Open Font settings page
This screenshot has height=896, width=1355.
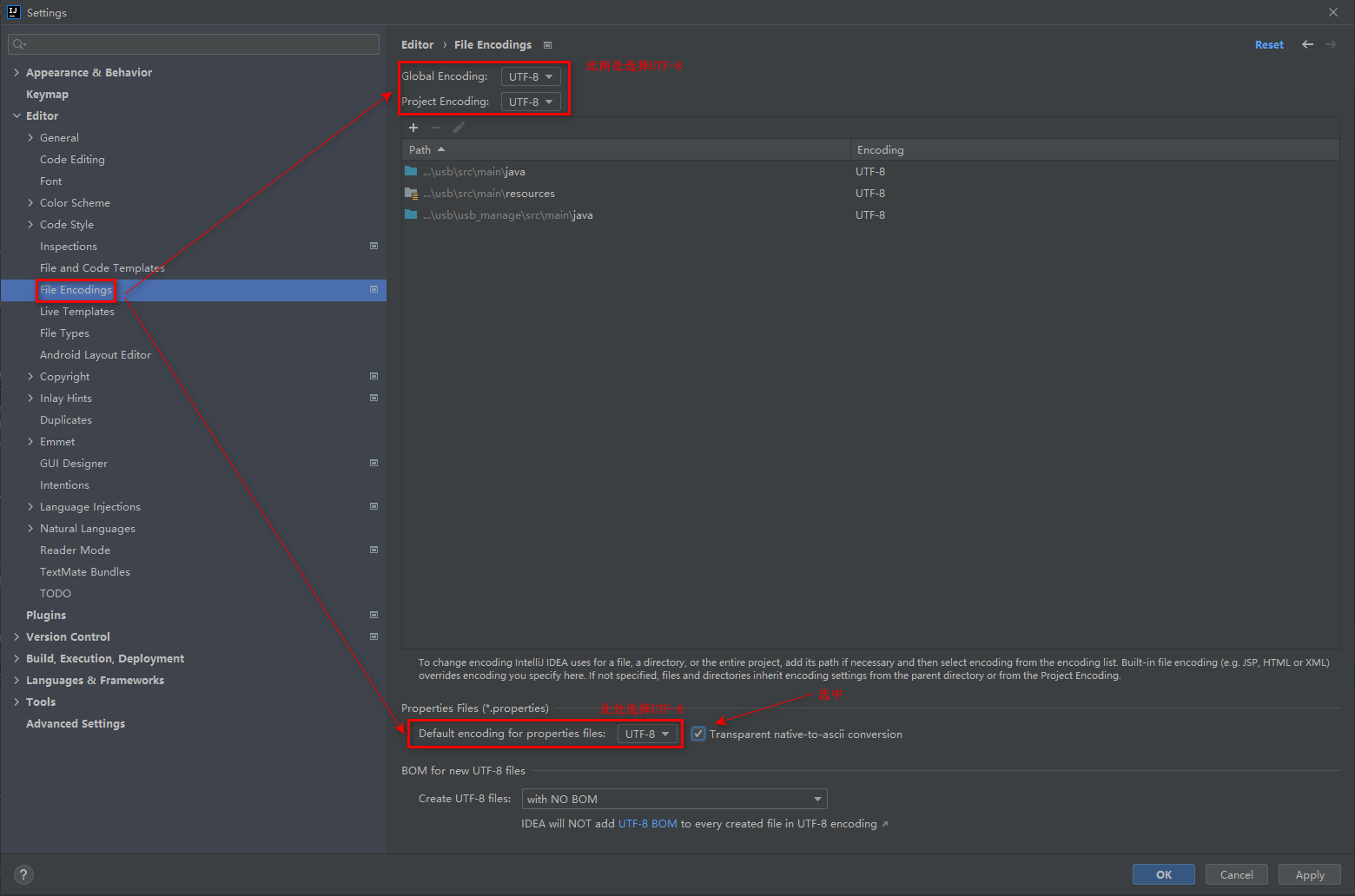[50, 181]
